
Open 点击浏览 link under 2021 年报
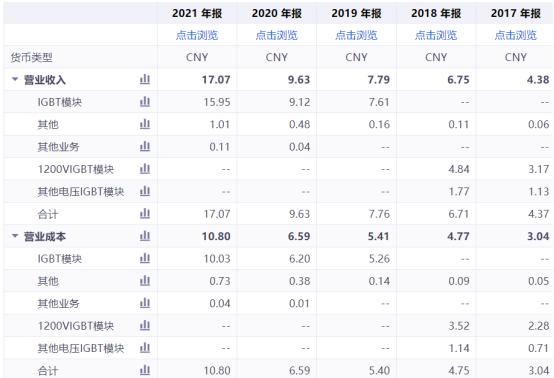[197, 35]
